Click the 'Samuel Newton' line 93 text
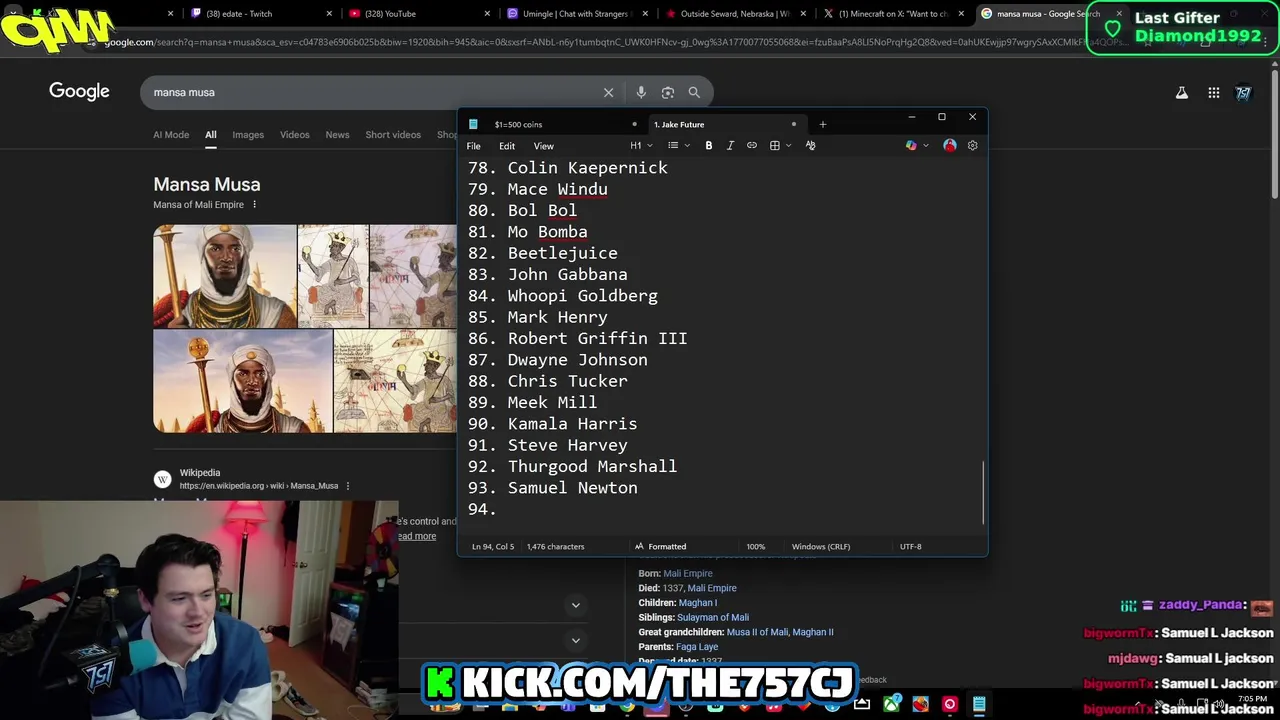Image resolution: width=1280 pixels, height=720 pixels. [572, 488]
